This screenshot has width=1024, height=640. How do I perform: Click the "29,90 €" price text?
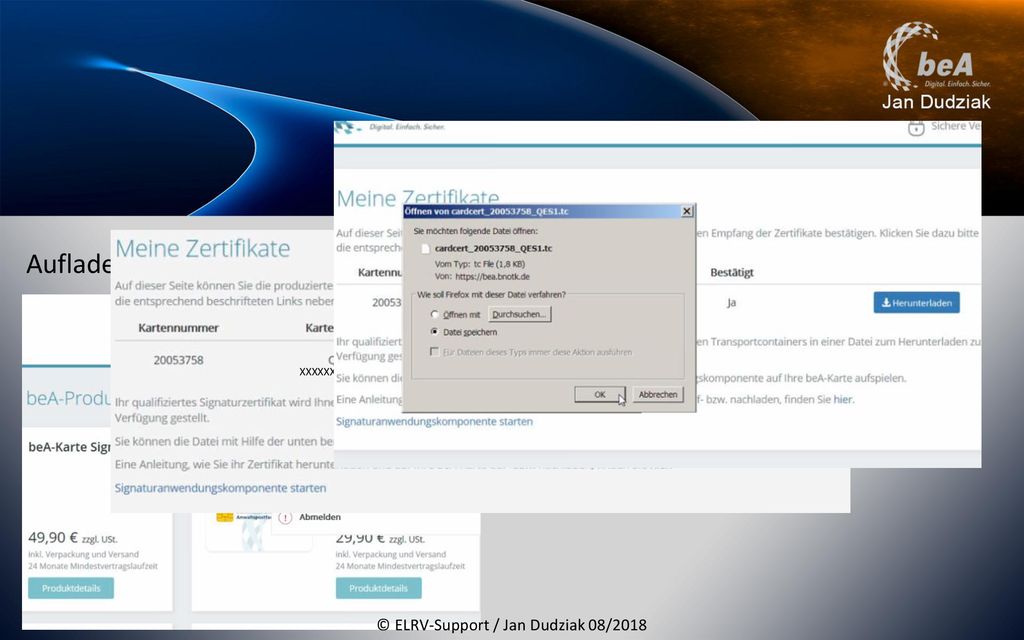(360, 539)
